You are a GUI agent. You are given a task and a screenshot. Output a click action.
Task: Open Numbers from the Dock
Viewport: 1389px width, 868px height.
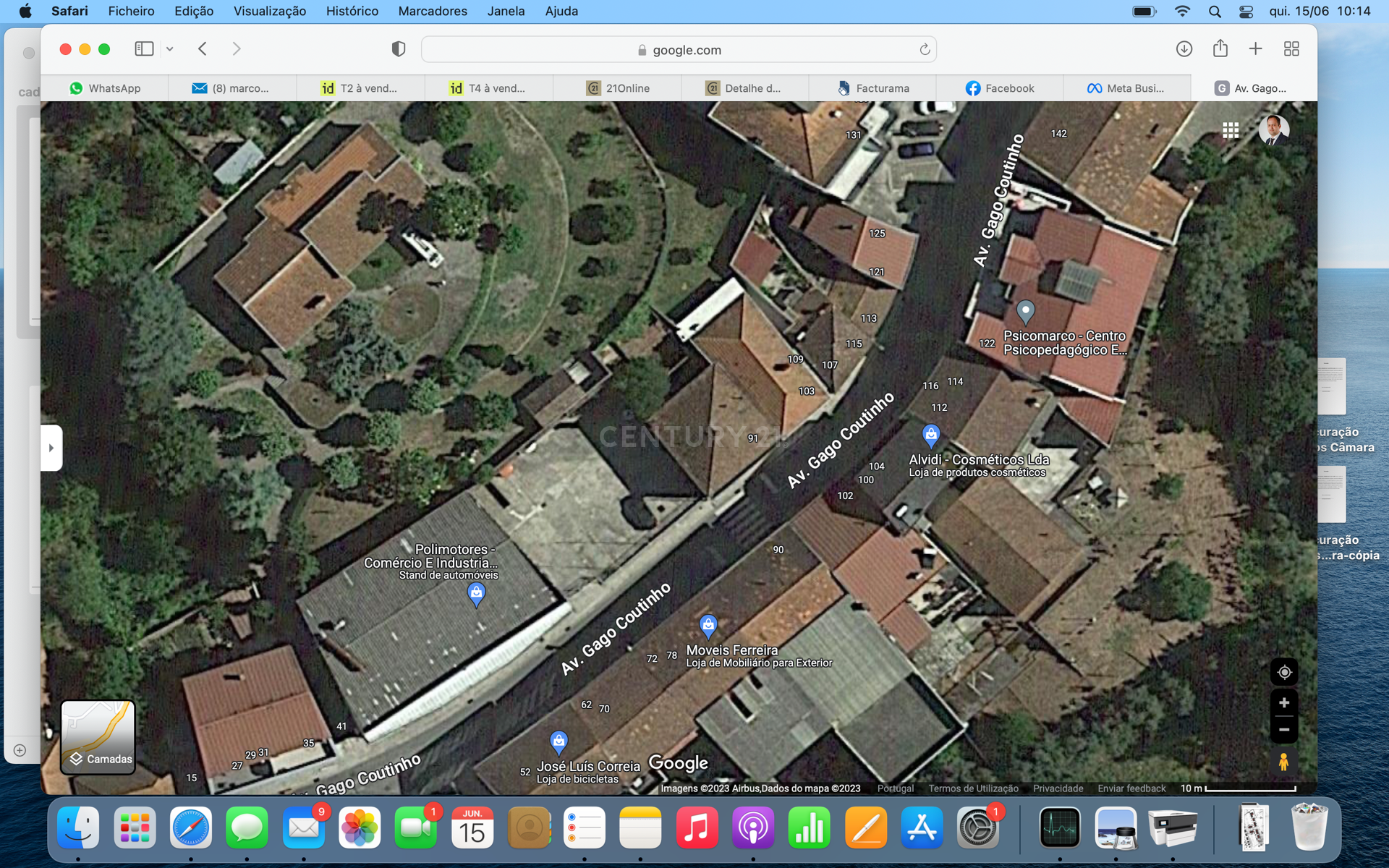809,827
